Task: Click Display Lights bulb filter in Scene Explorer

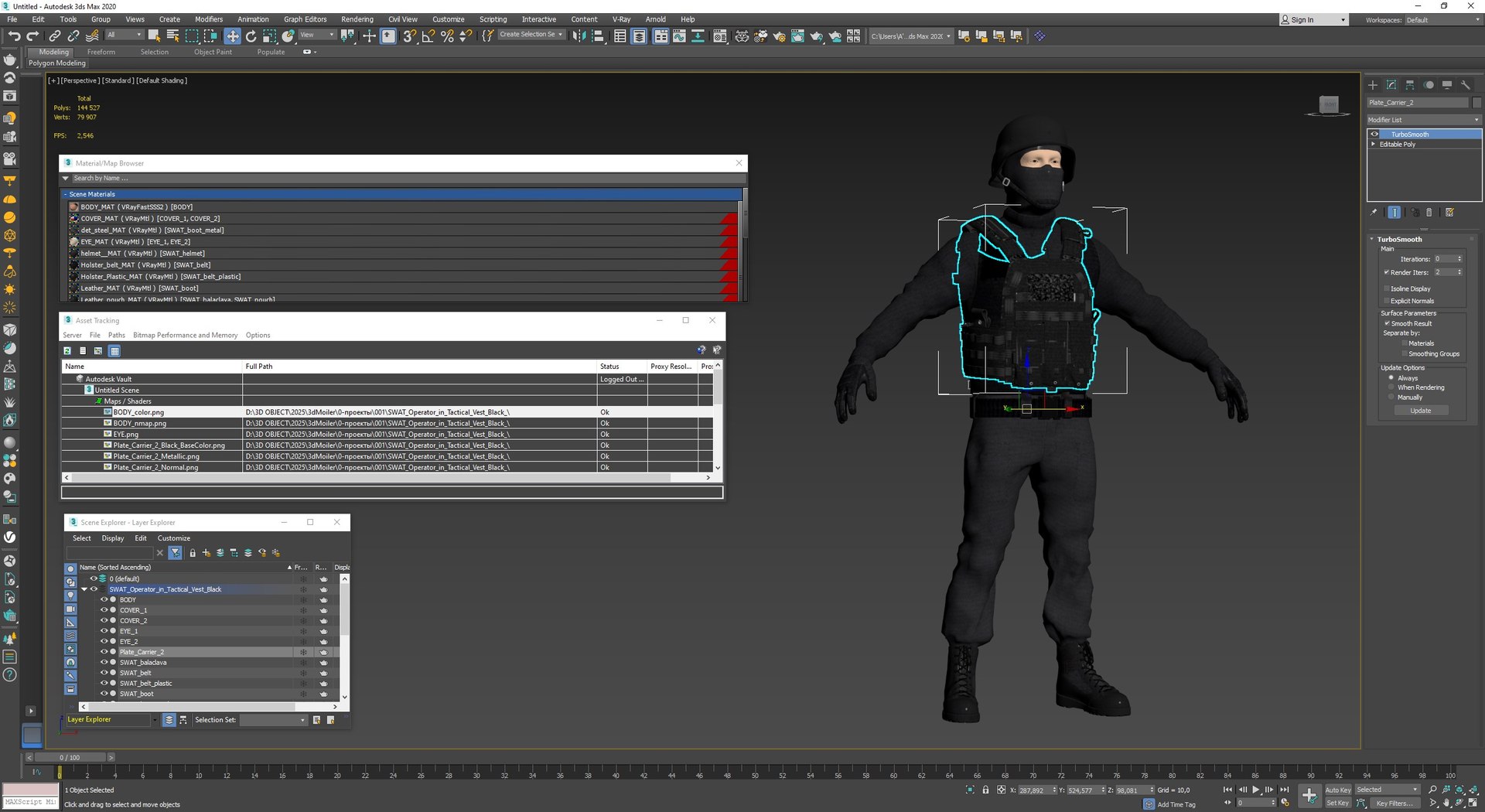Action: coord(70,595)
